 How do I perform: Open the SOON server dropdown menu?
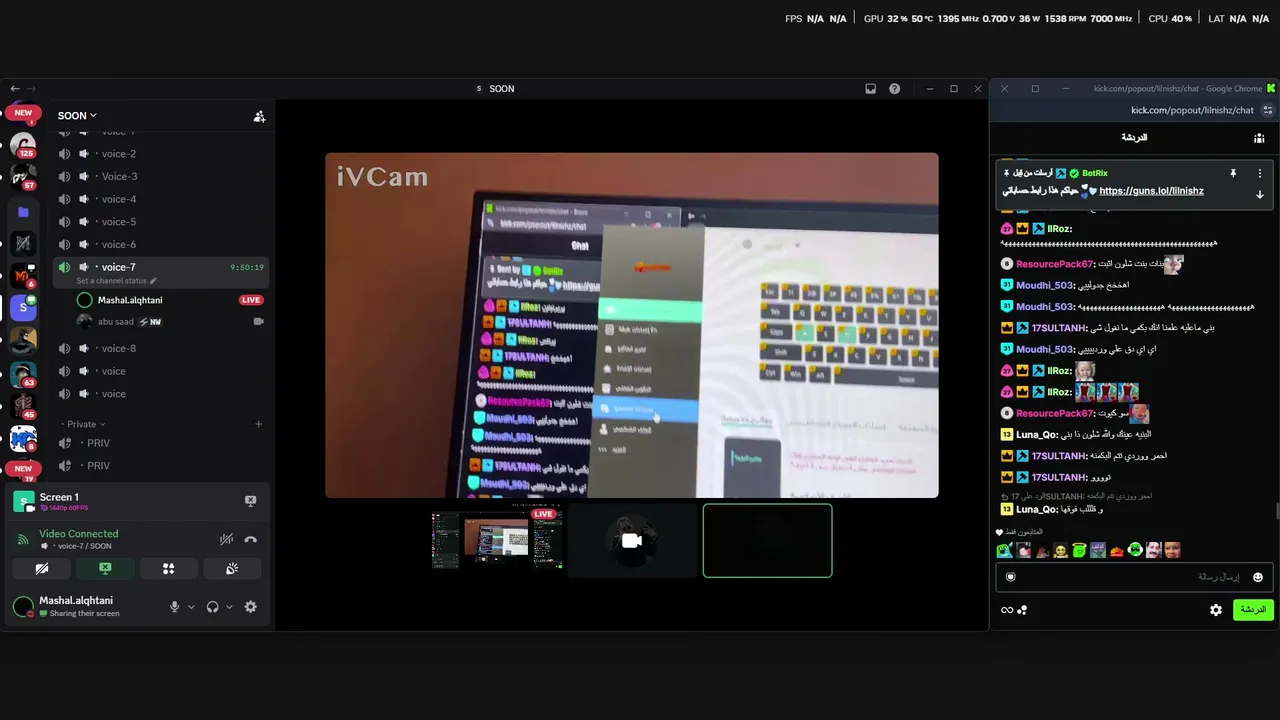click(x=77, y=115)
